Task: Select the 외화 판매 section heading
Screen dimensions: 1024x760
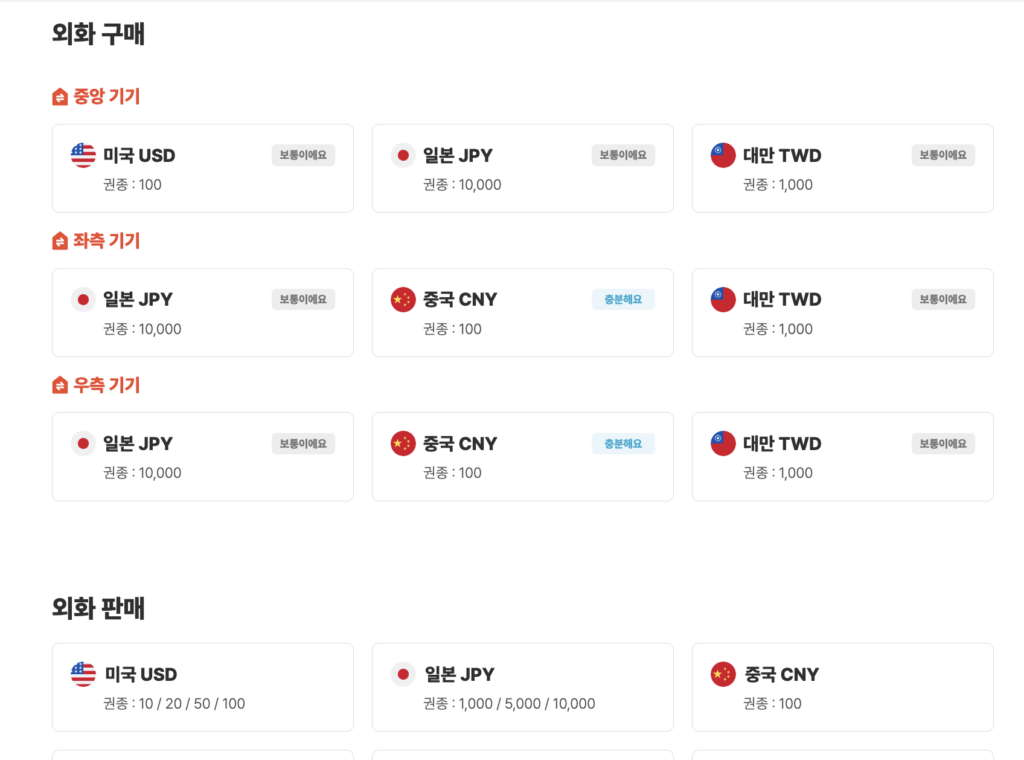Action: coord(97,609)
